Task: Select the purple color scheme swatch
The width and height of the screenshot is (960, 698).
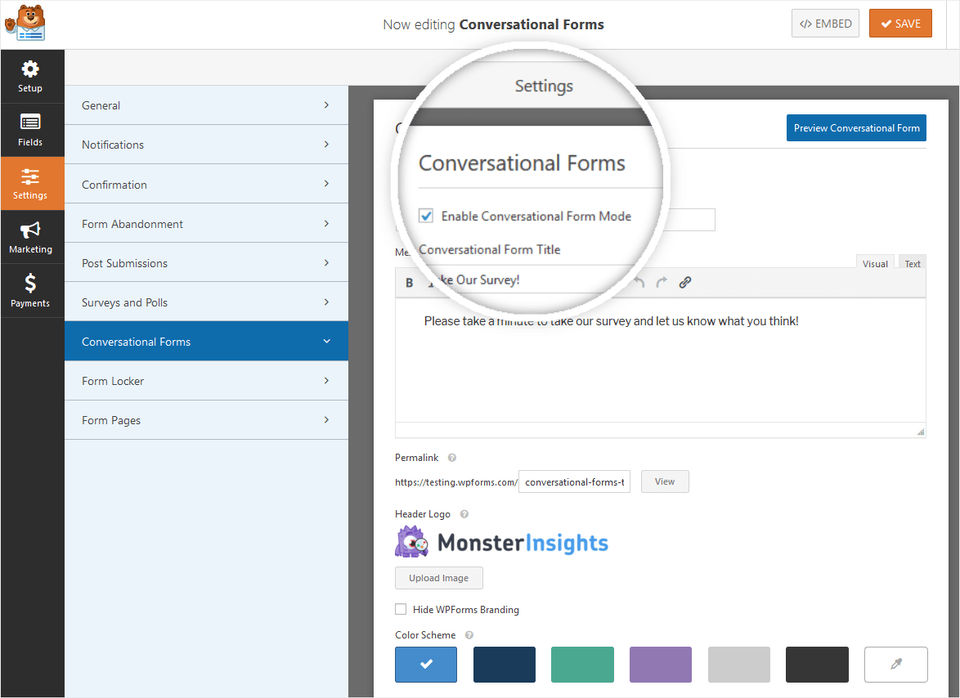Action: [x=660, y=664]
